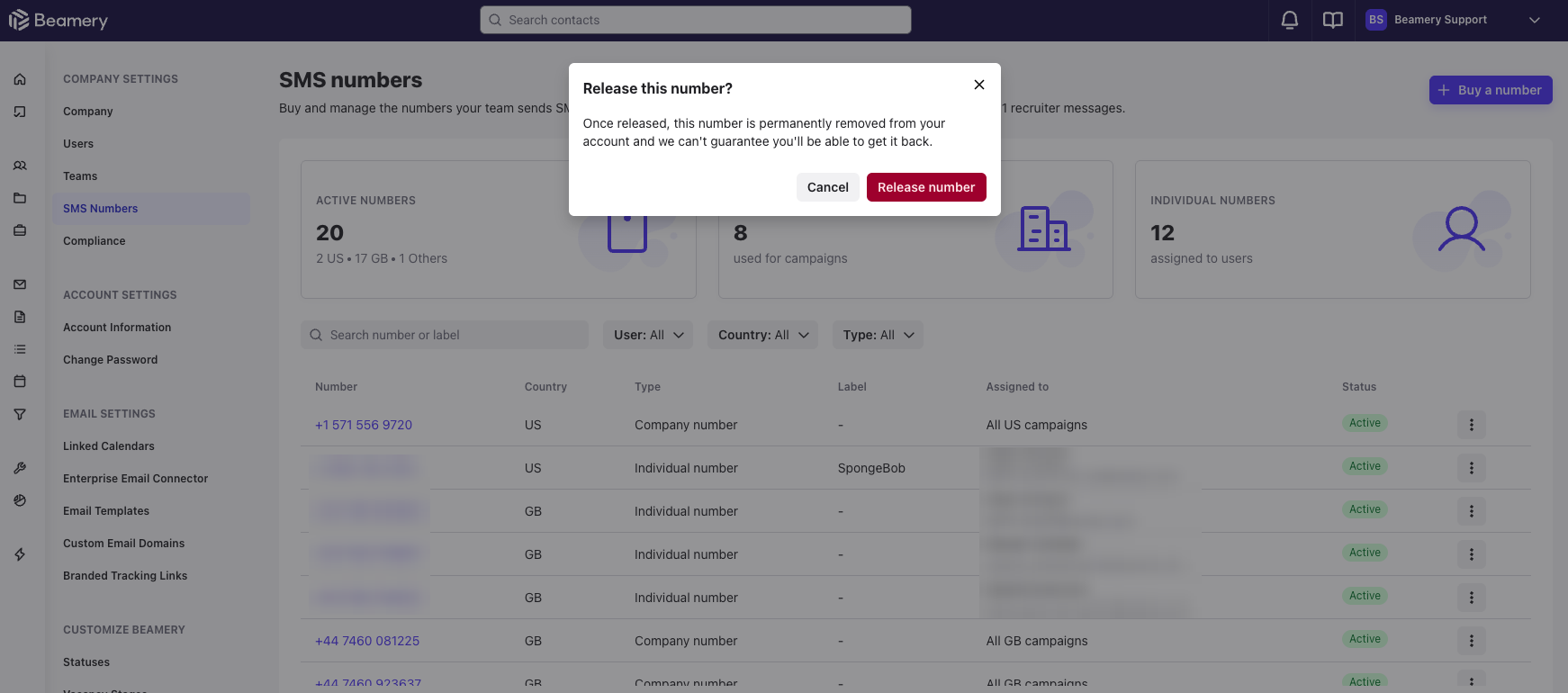1568x693 pixels.
Task: Open the document sidebar icon
Action: 20,317
